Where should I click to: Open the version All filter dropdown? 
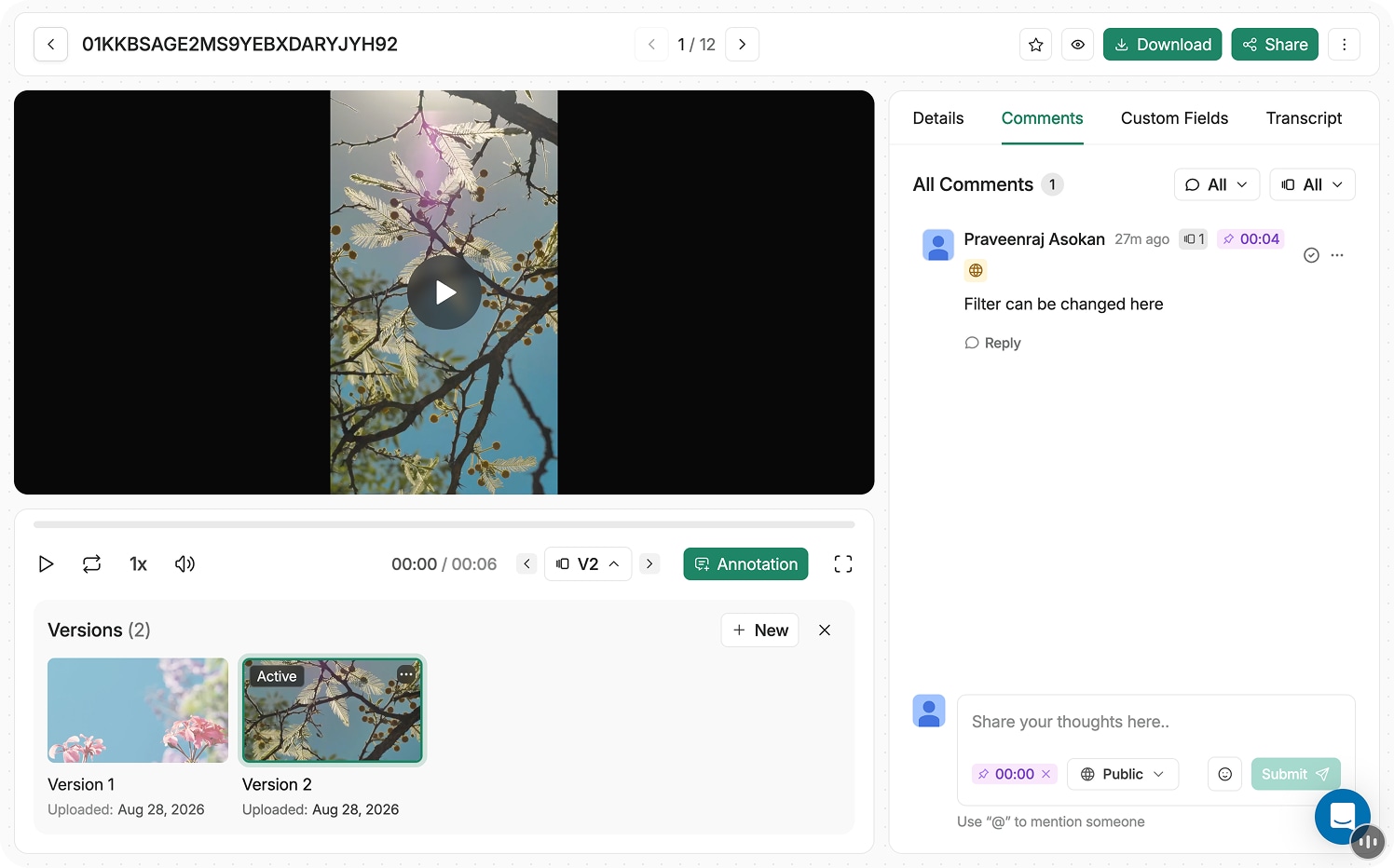(1312, 184)
